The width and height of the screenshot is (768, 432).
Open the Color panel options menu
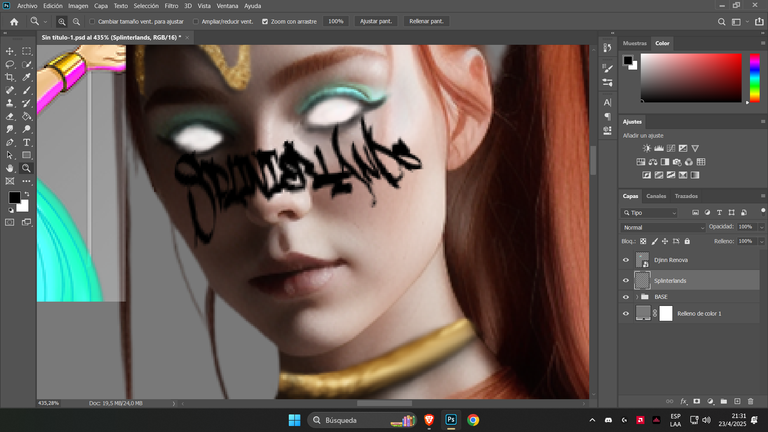pyautogui.click(x=763, y=43)
